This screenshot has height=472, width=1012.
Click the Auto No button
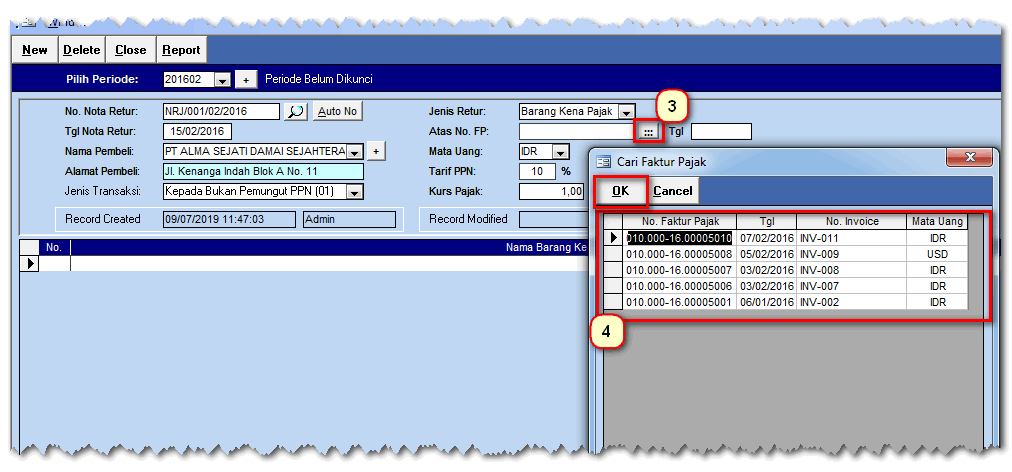click(337, 112)
